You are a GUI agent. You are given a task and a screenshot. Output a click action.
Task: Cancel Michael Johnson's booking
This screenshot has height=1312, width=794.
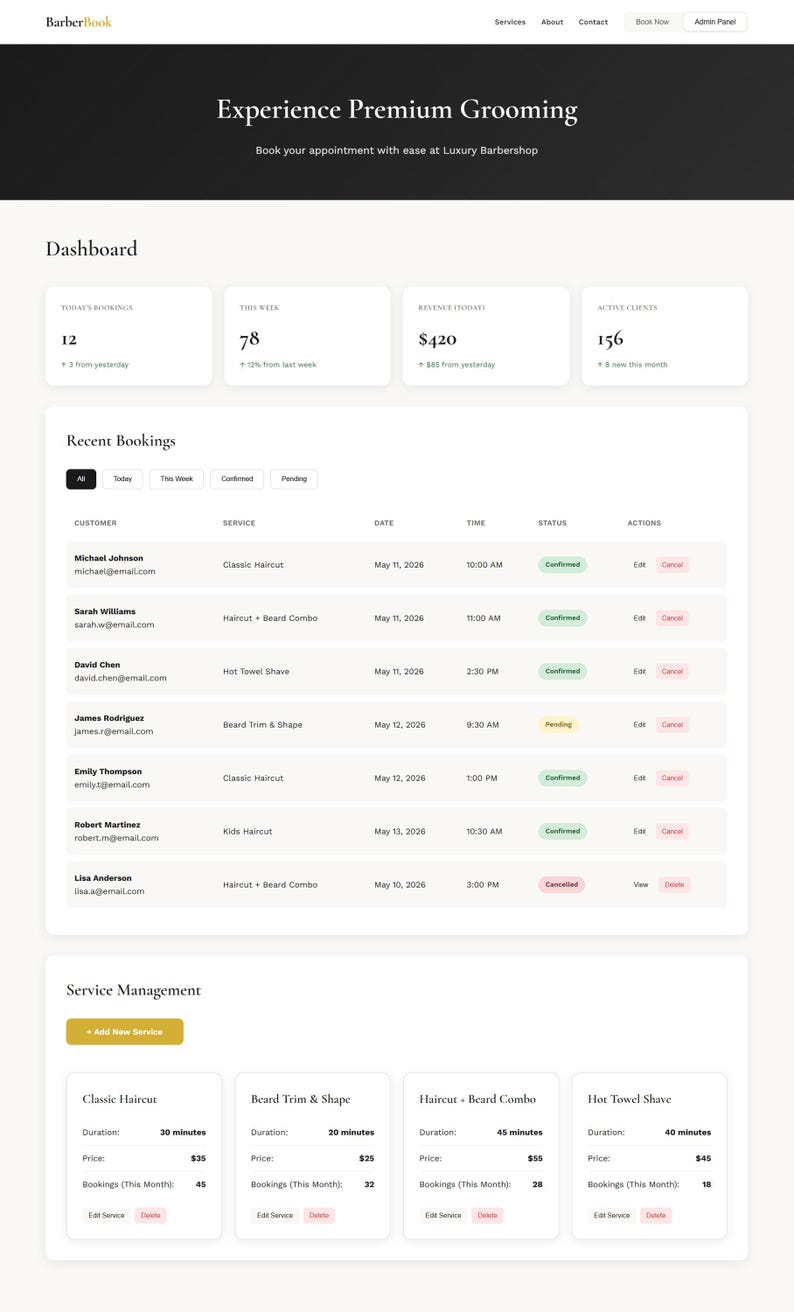(672, 565)
